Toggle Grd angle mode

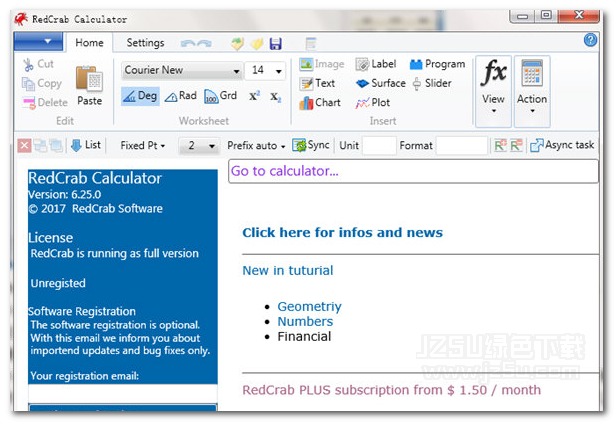(x=221, y=96)
